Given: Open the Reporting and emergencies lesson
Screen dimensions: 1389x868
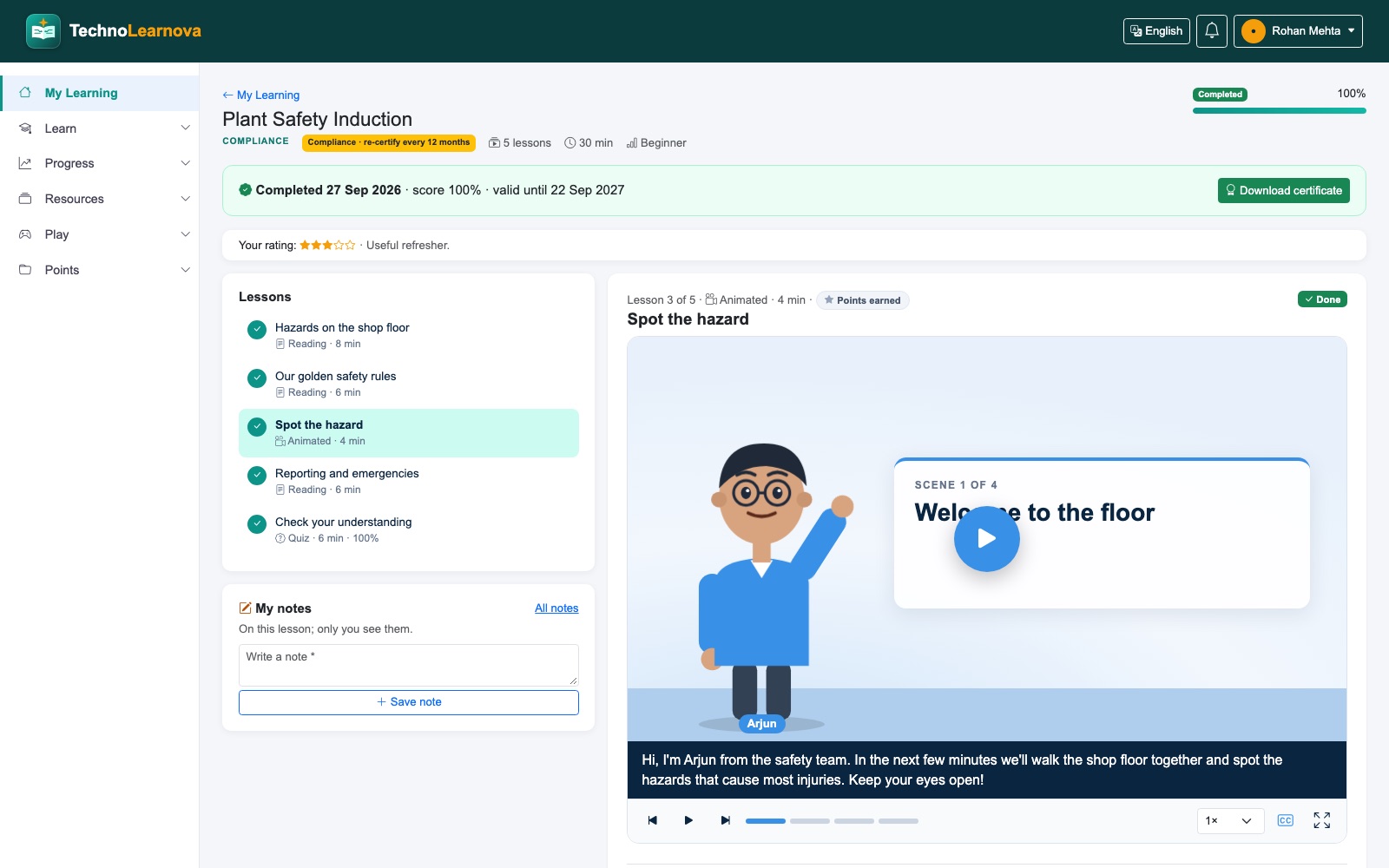Looking at the screenshot, I should (409, 481).
